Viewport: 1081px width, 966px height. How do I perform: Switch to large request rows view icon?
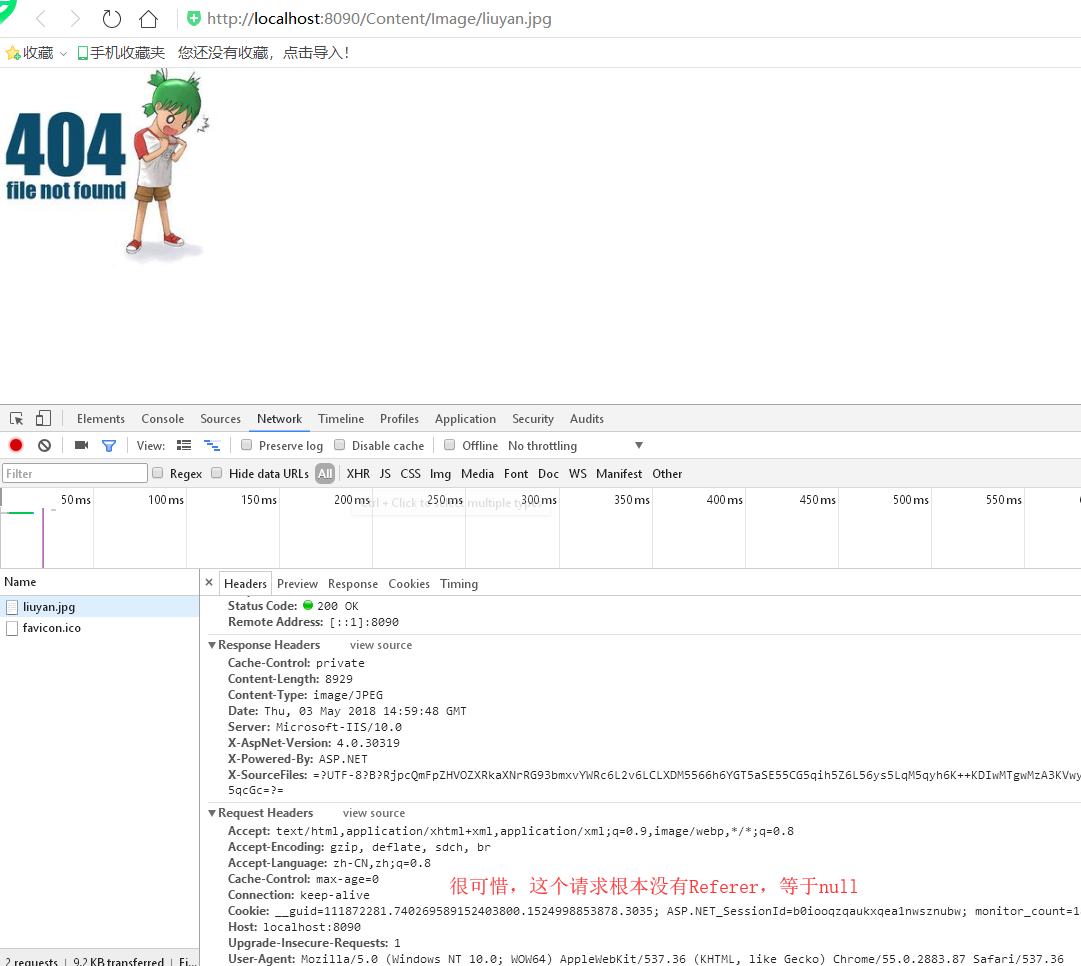click(184, 445)
